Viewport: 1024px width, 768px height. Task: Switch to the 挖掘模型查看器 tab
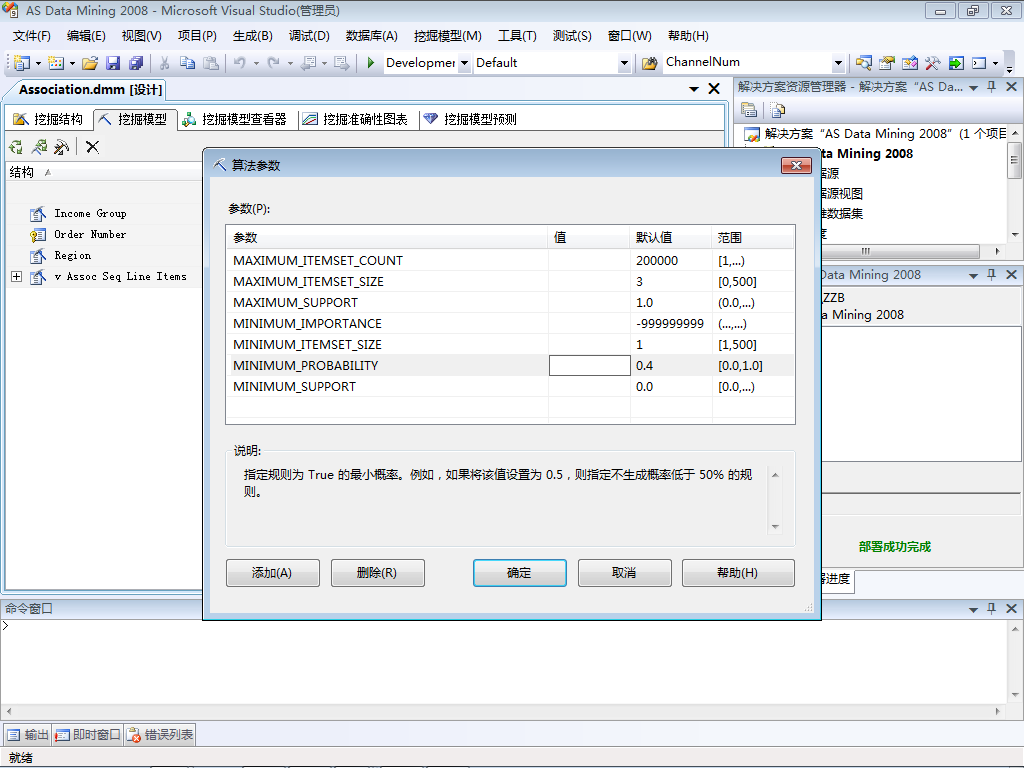[235, 119]
